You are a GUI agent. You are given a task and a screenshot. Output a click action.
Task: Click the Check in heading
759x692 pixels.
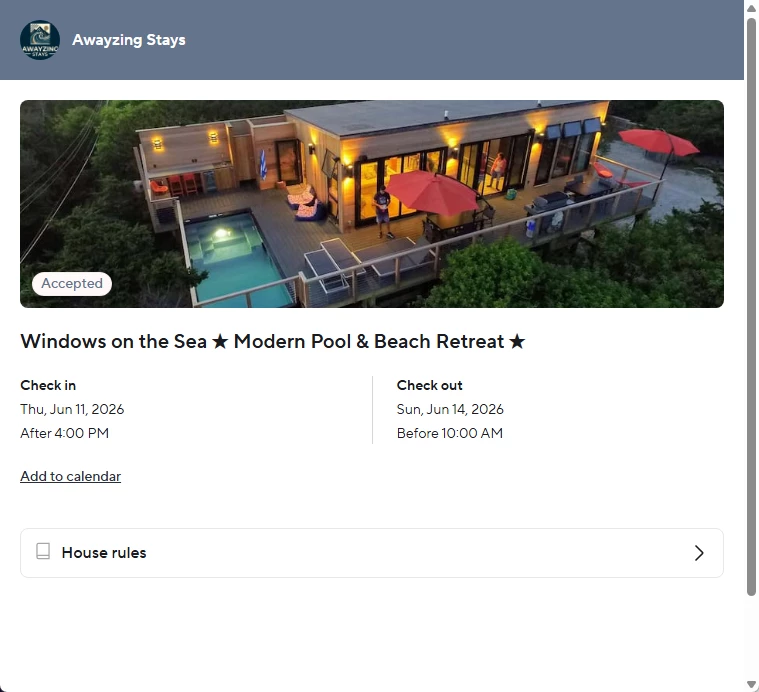[48, 385]
